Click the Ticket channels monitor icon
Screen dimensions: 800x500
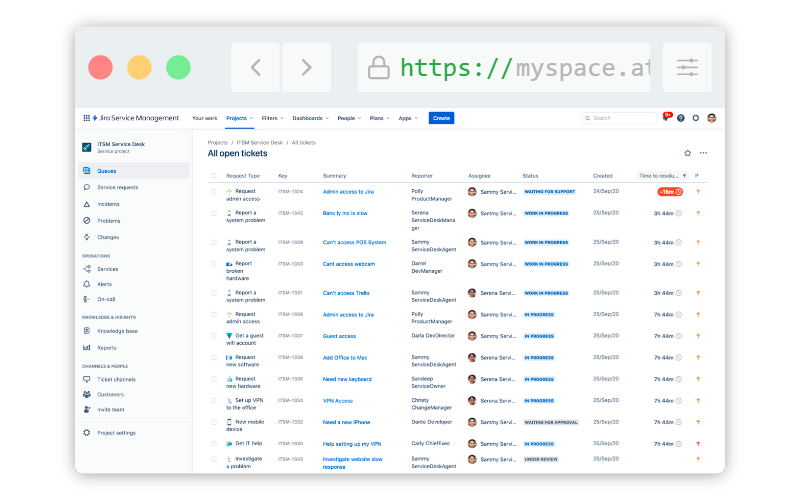pos(87,379)
